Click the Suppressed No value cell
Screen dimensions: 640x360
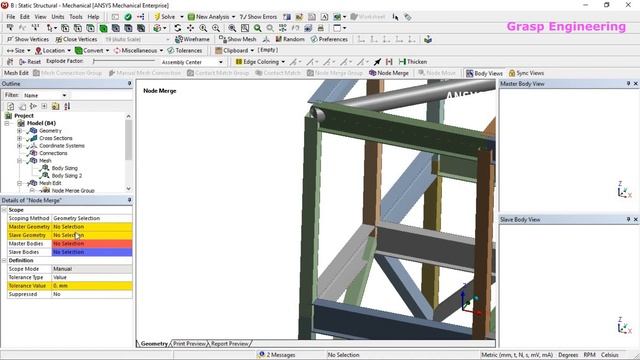tap(92, 294)
